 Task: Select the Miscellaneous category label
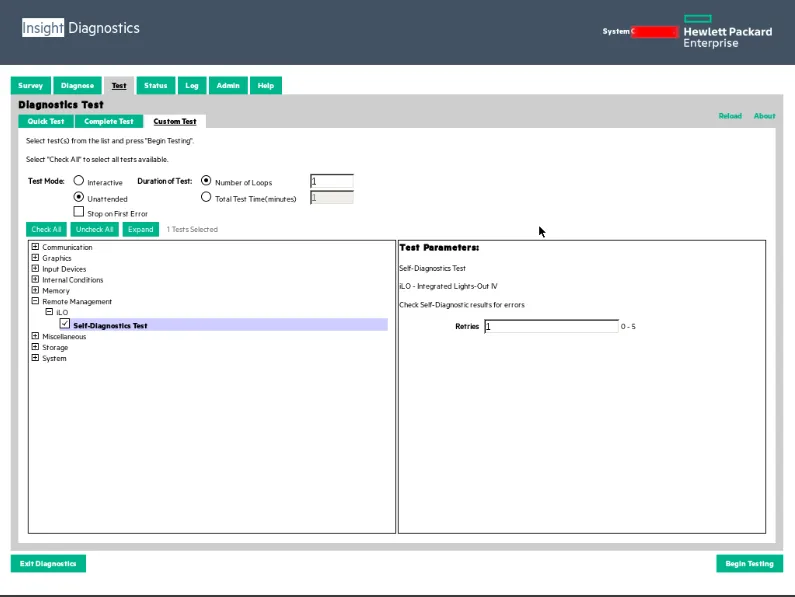pos(64,337)
